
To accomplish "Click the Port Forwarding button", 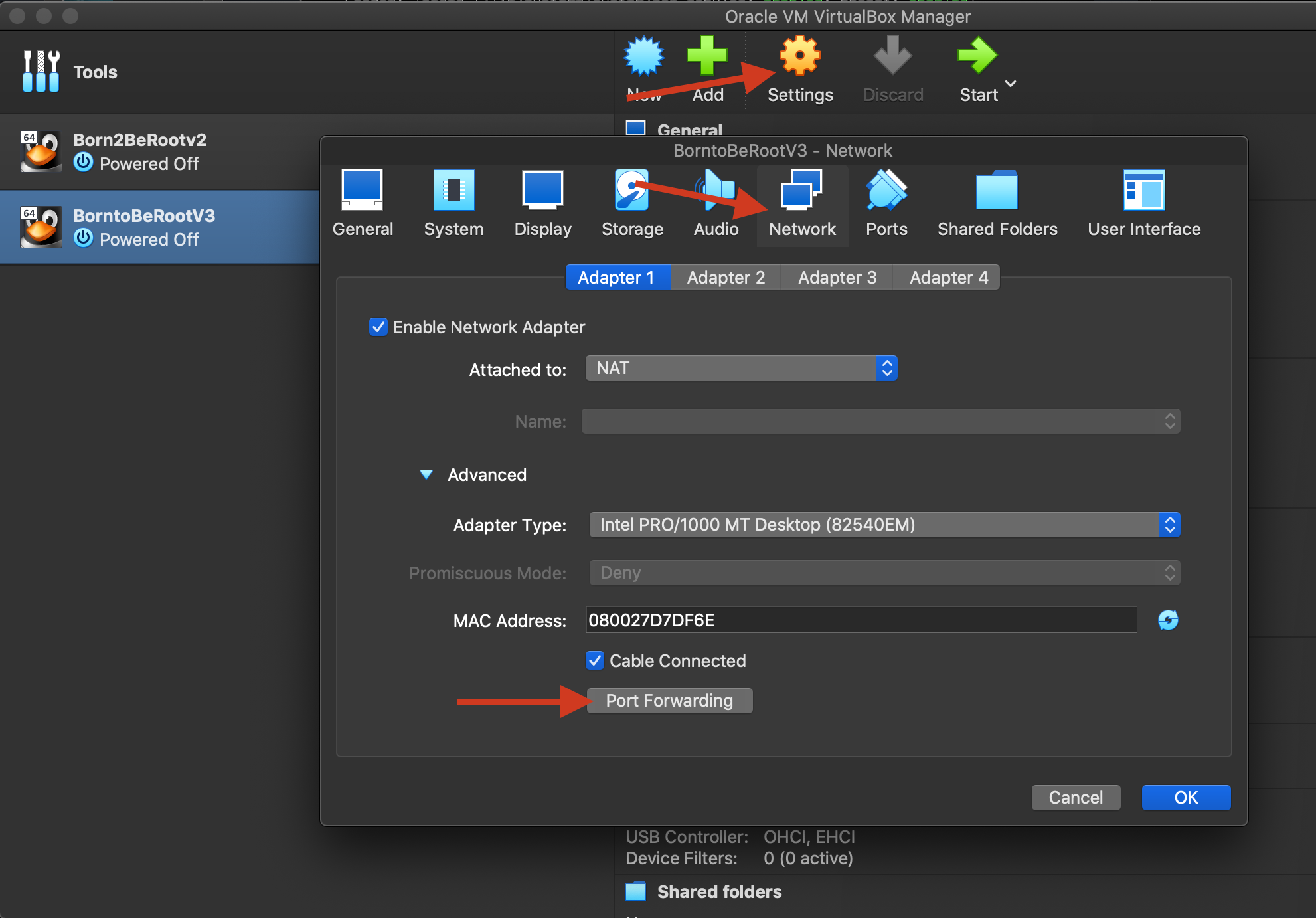I will 669,701.
